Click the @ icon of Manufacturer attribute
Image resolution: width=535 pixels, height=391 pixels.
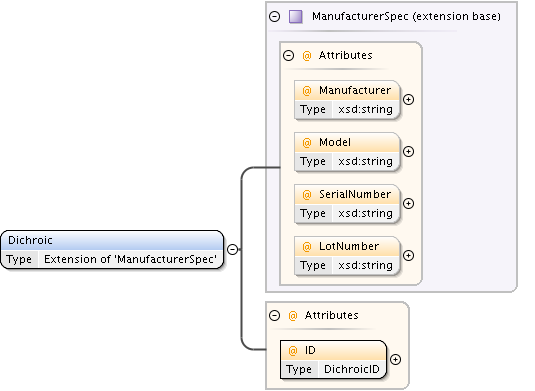(307, 91)
